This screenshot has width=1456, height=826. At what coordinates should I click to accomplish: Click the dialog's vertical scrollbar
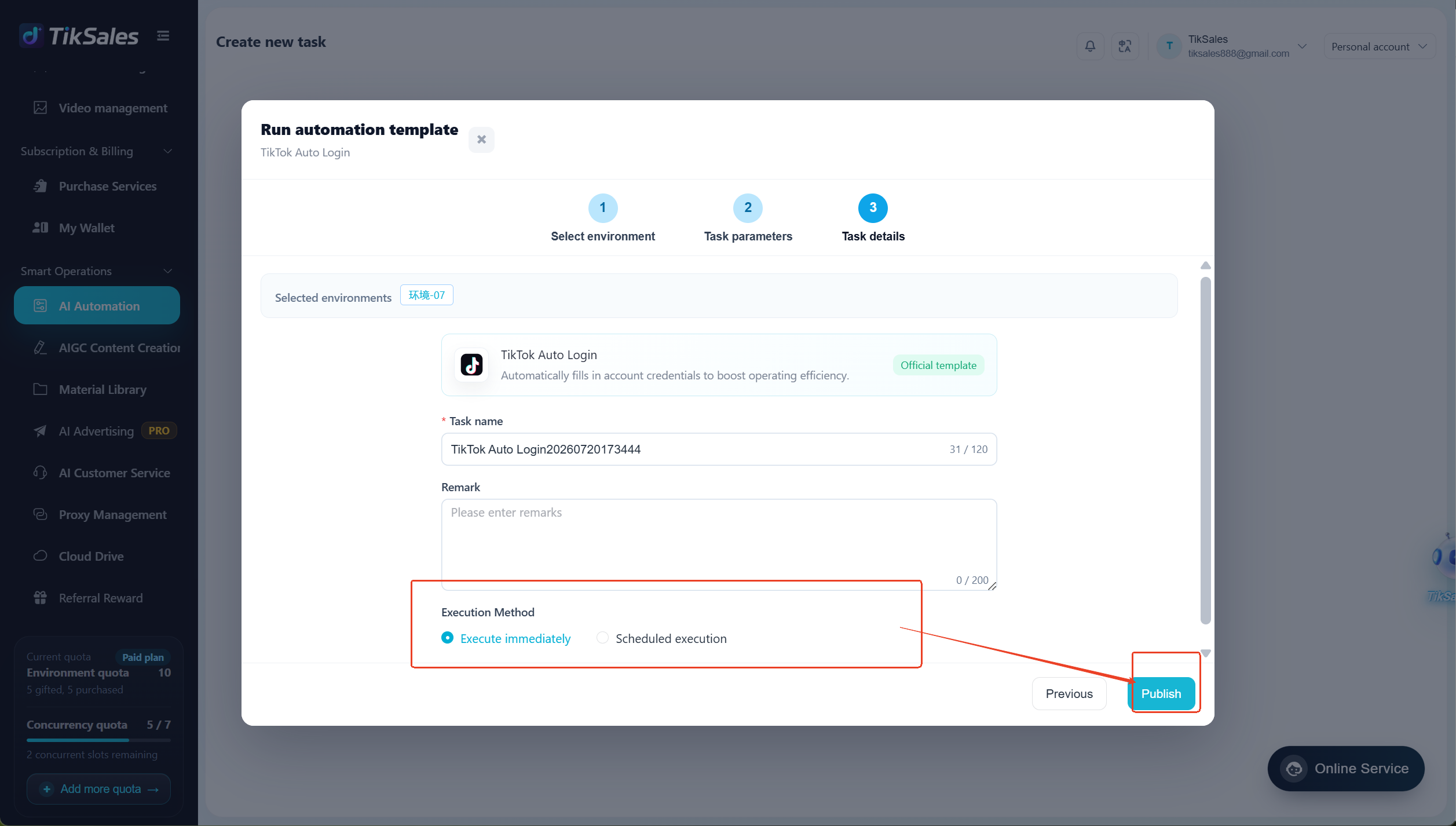pos(1206,451)
